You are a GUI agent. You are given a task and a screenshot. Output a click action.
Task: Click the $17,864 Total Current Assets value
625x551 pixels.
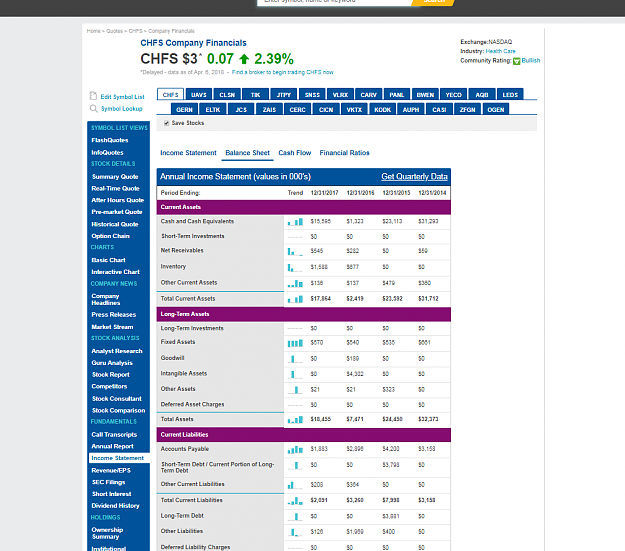[320, 299]
